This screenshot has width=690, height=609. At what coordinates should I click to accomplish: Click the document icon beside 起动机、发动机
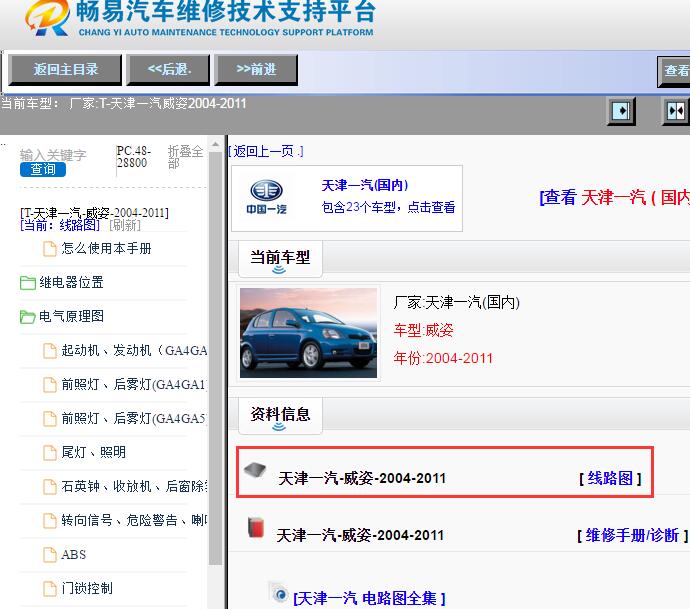click(x=50, y=351)
